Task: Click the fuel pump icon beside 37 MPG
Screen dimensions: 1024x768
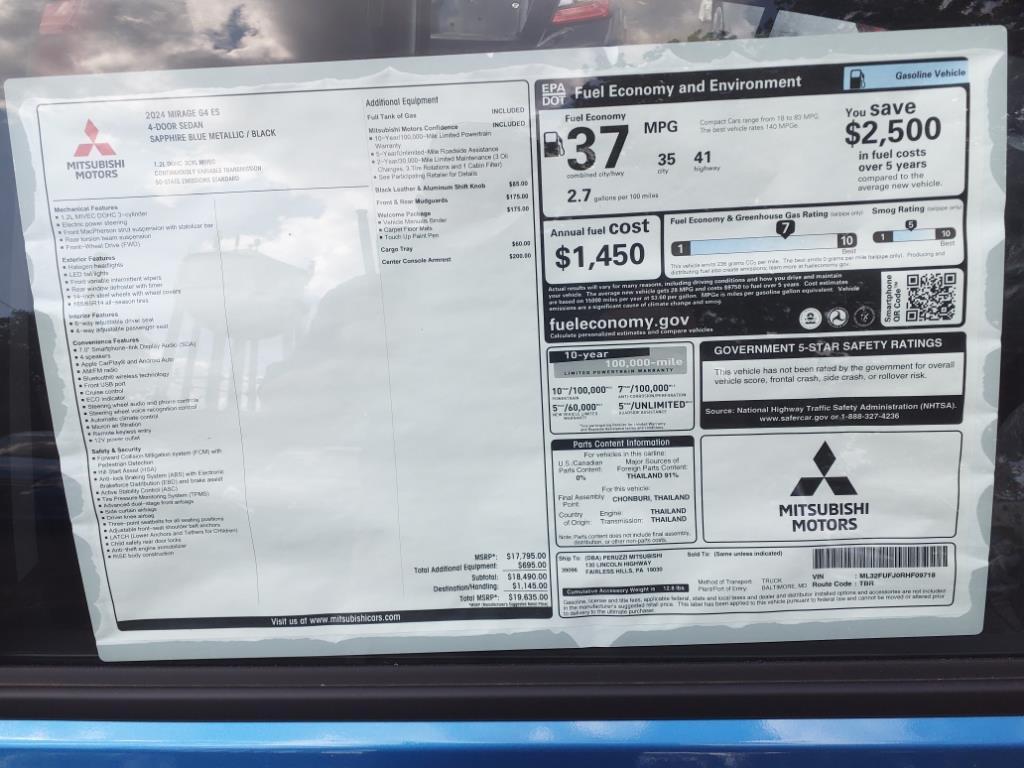Action: [553, 144]
